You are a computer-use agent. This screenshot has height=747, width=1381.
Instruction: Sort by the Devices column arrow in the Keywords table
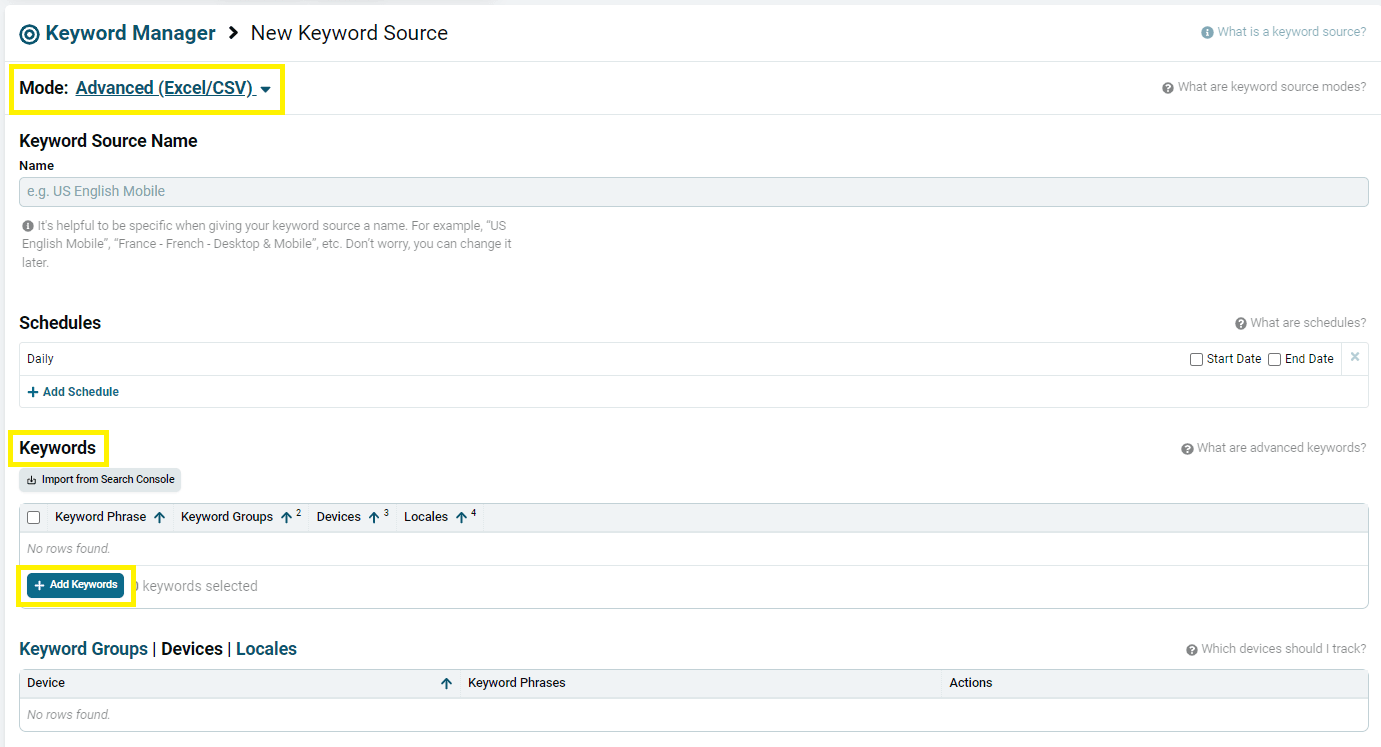click(374, 518)
